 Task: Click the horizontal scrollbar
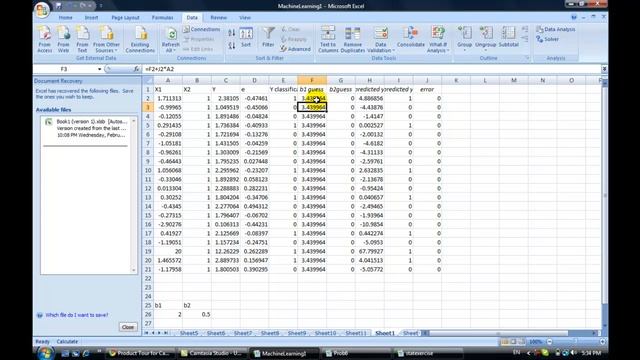coord(510,333)
